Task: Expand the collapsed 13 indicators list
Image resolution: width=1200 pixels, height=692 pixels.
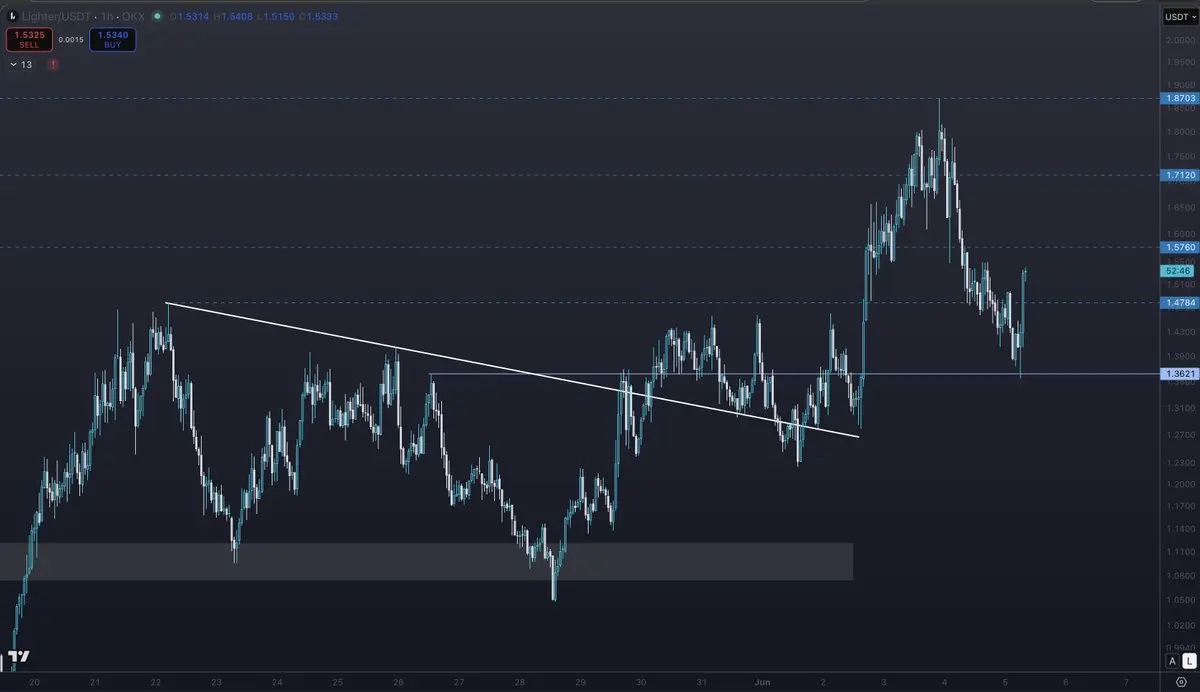Action: pos(21,64)
